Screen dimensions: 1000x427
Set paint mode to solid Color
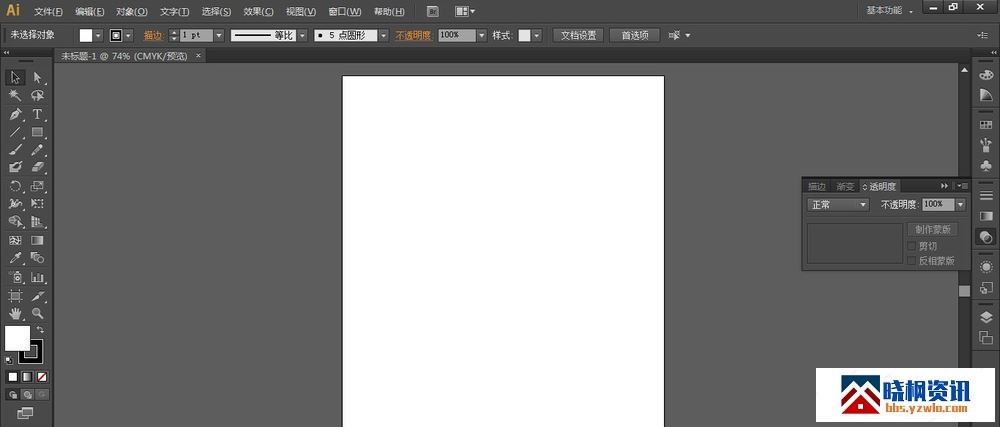tap(12, 377)
